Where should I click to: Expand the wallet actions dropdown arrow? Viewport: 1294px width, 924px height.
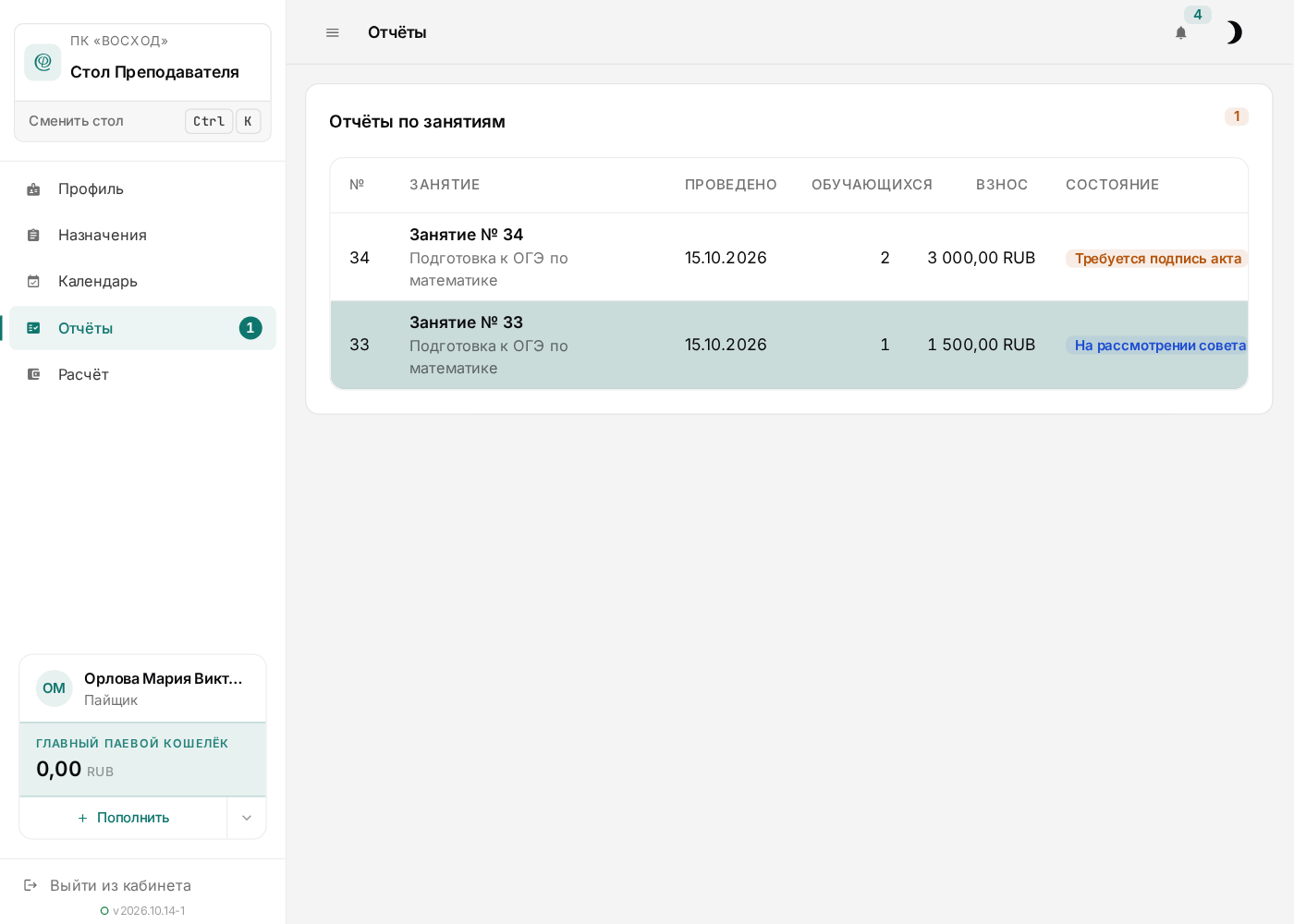247,818
